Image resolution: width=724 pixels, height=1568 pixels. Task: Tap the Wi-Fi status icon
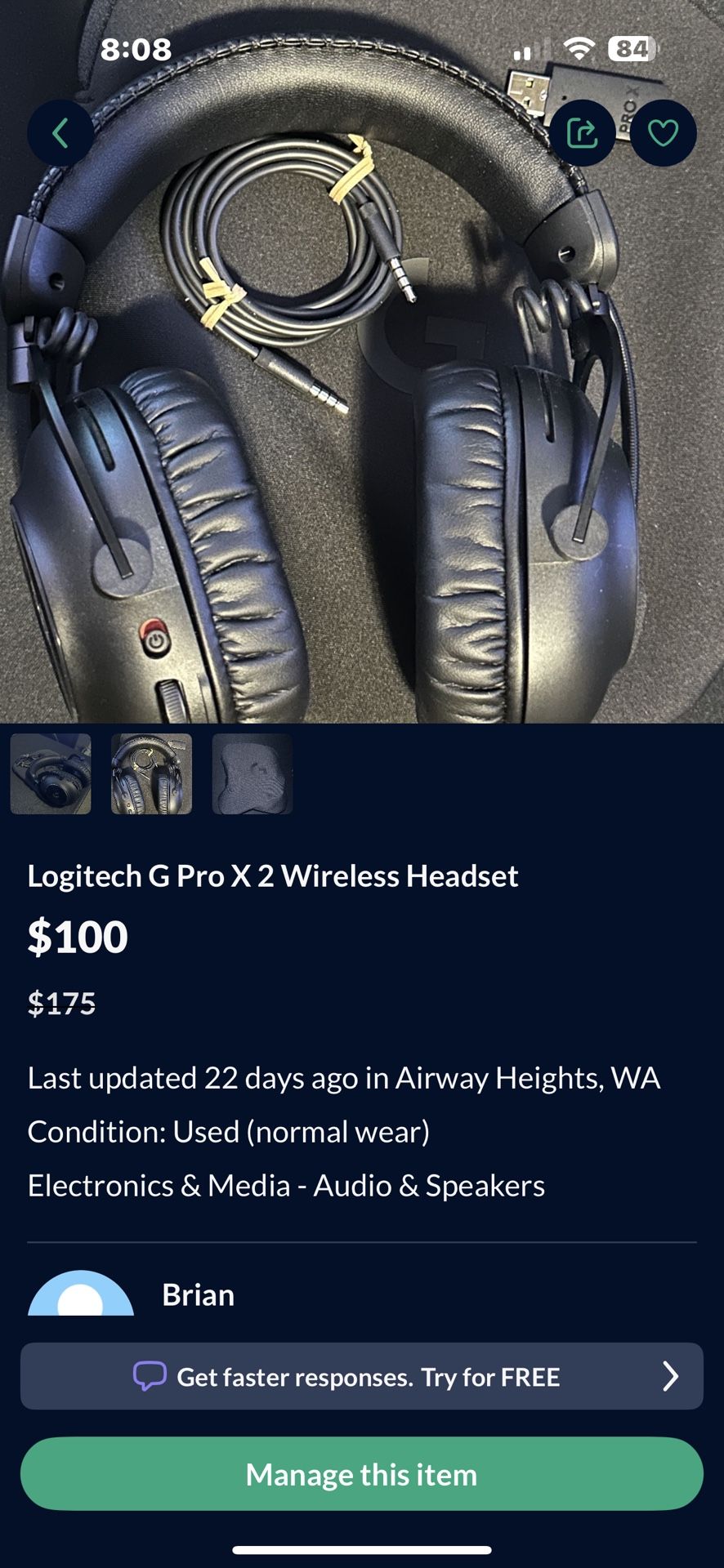coord(579,49)
